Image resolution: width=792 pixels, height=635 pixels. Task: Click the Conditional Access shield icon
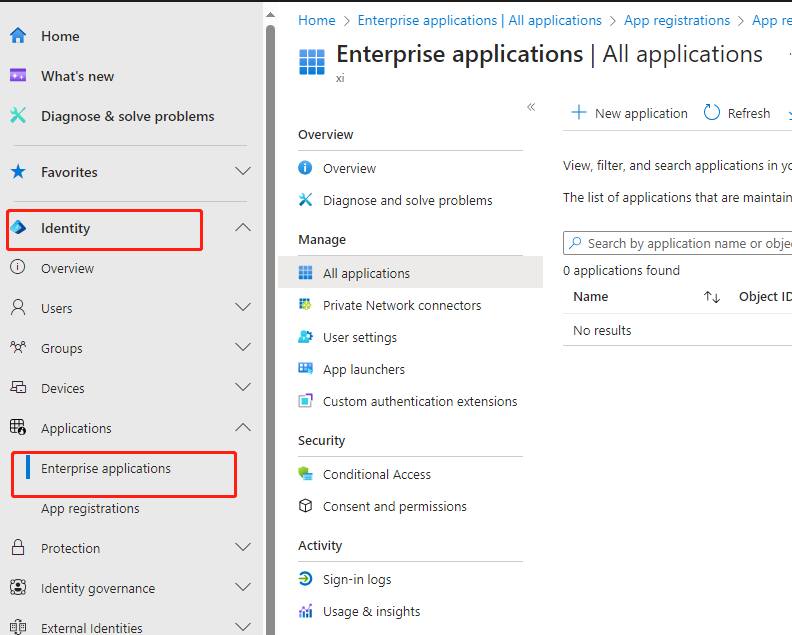click(x=305, y=473)
